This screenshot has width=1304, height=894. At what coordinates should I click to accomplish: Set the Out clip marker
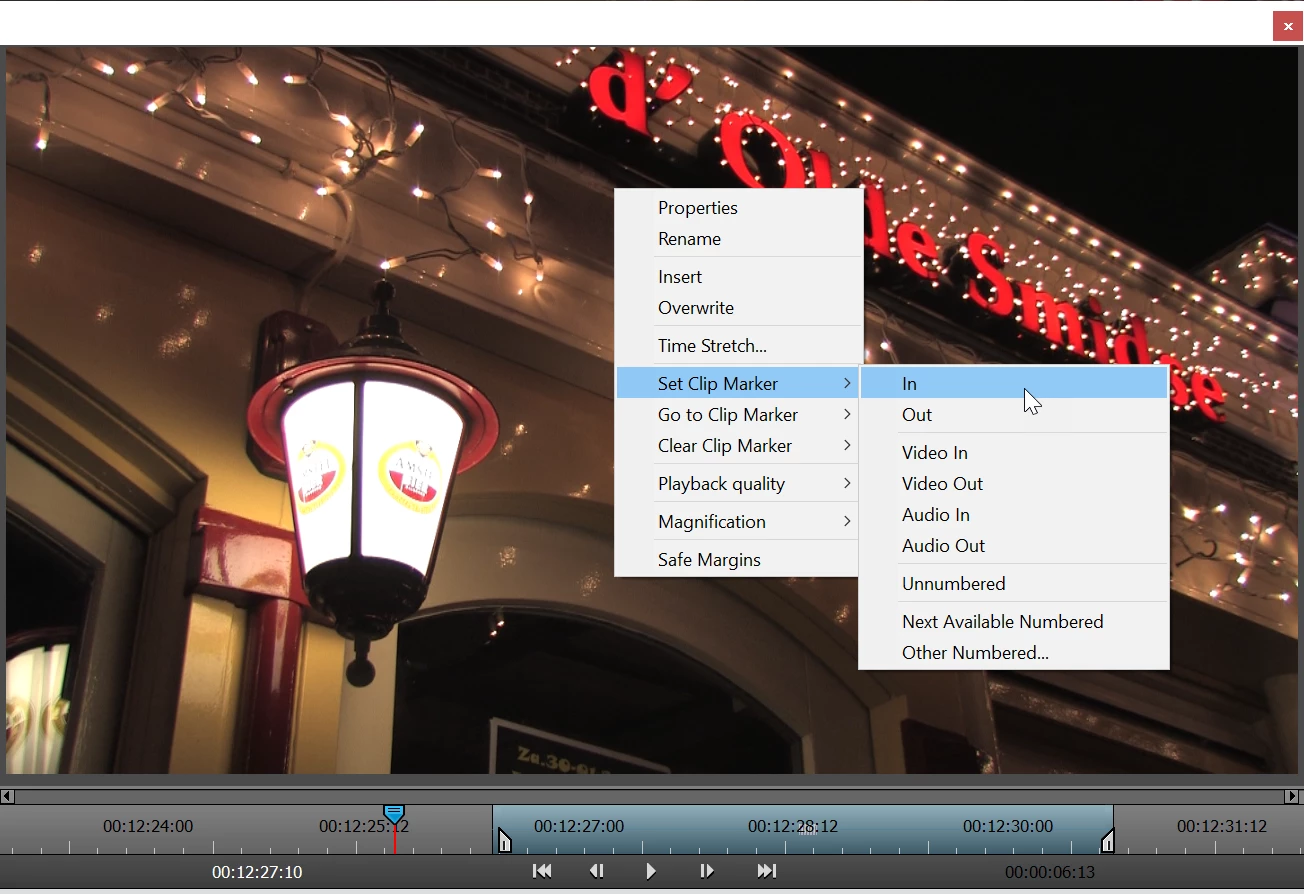[x=1014, y=415]
